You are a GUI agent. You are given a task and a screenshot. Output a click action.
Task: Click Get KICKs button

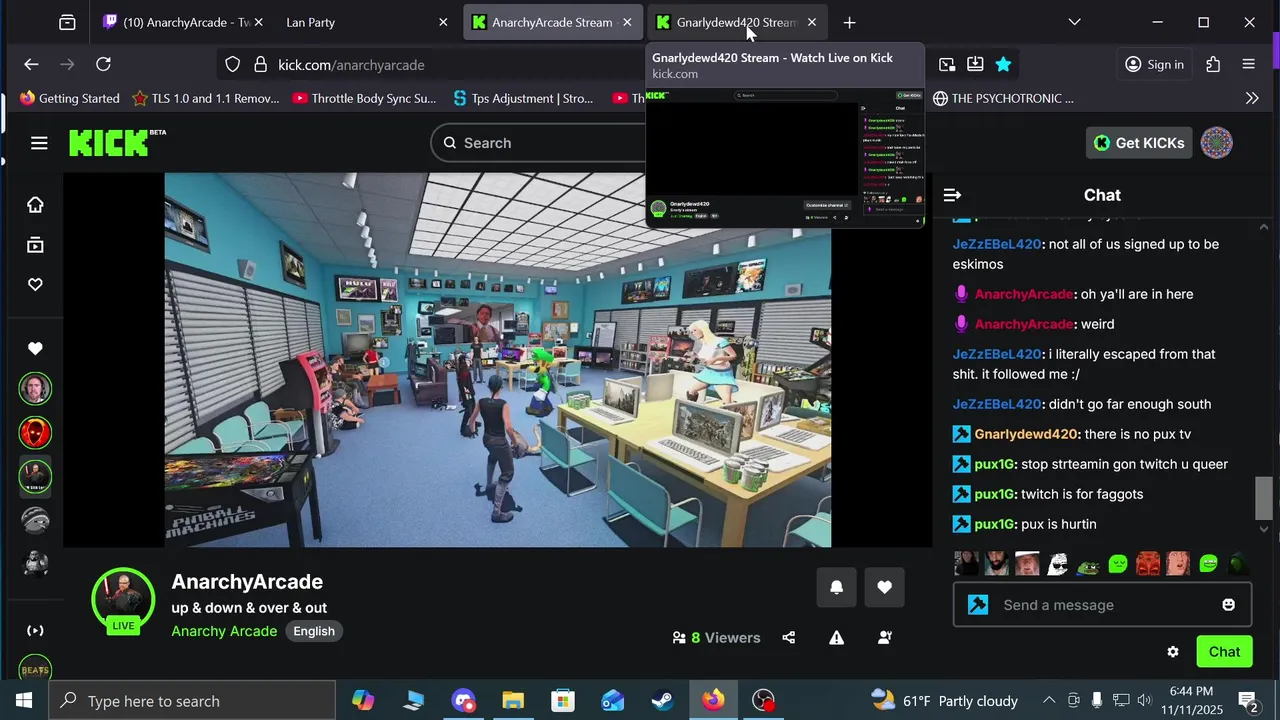coord(1139,143)
